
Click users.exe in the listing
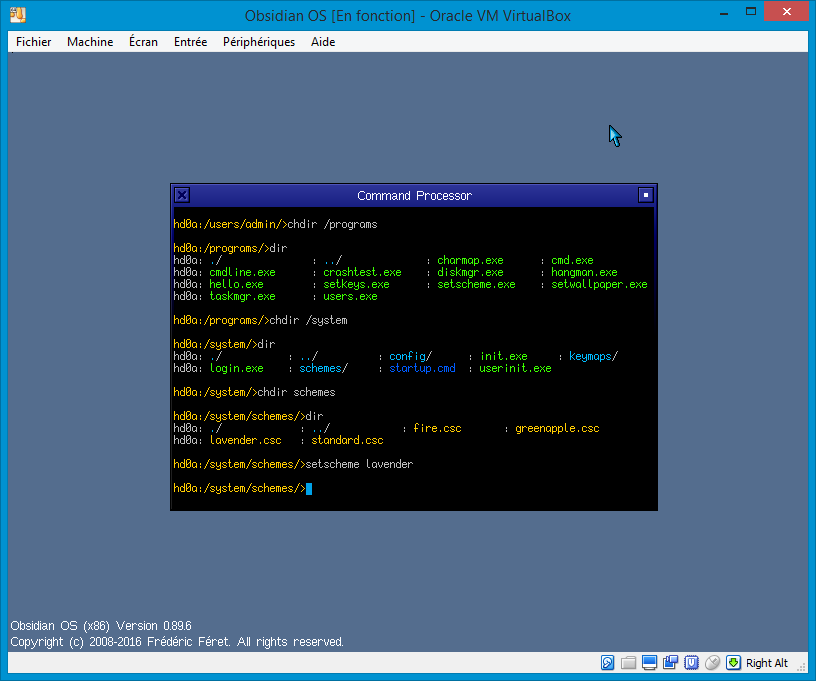pos(350,296)
